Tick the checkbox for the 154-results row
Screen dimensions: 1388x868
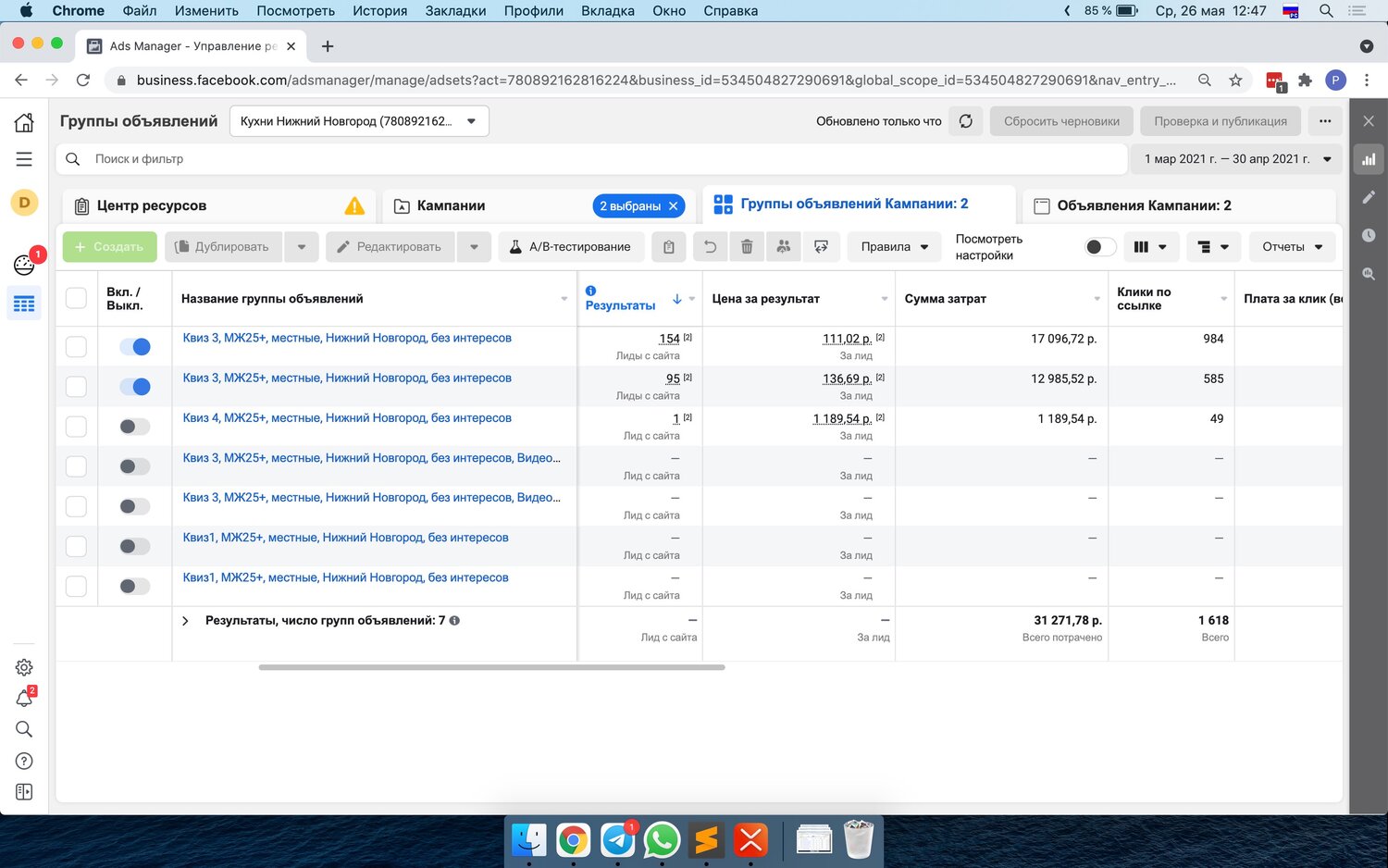point(76,346)
